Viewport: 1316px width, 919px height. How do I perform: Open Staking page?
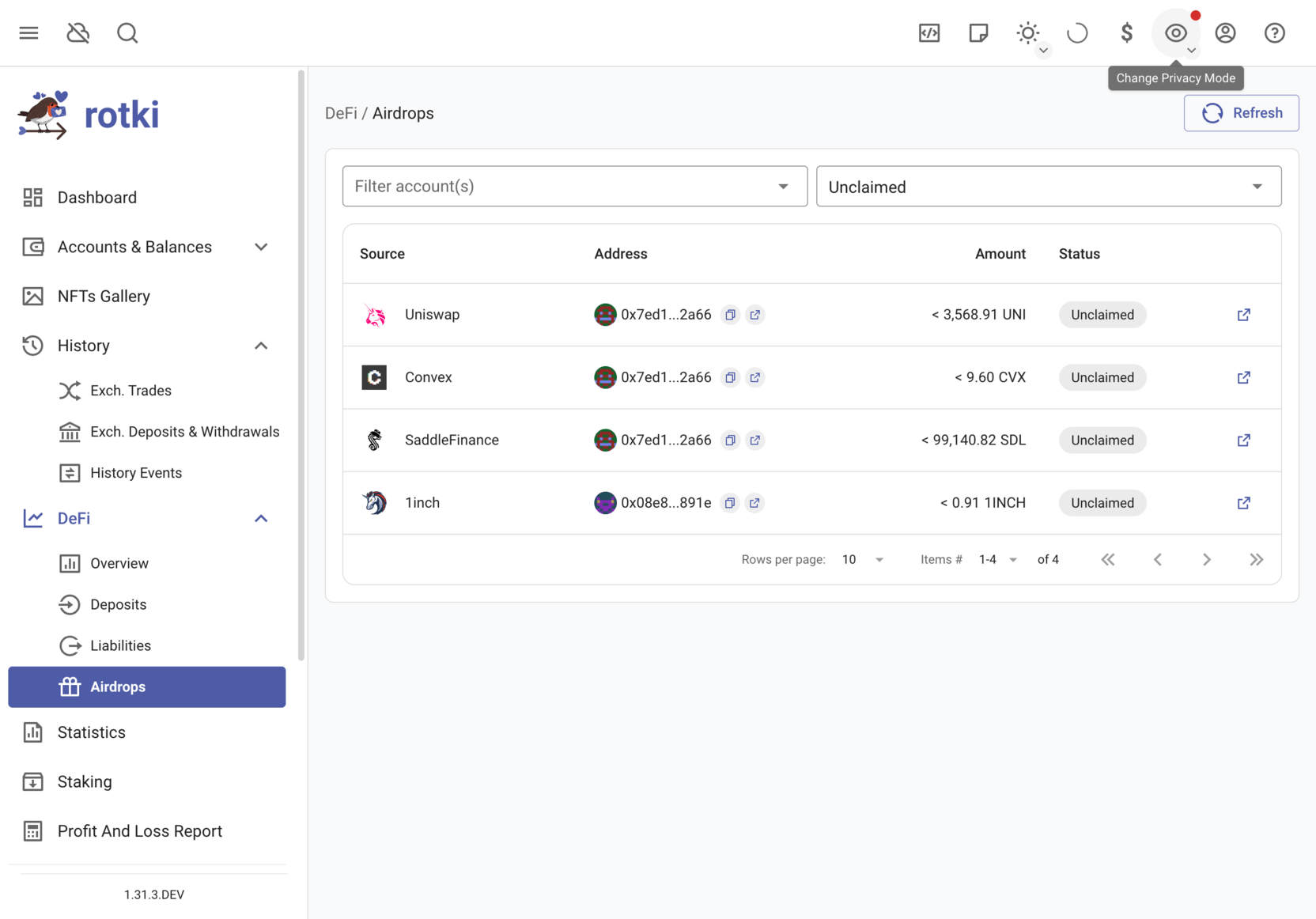tap(147, 781)
